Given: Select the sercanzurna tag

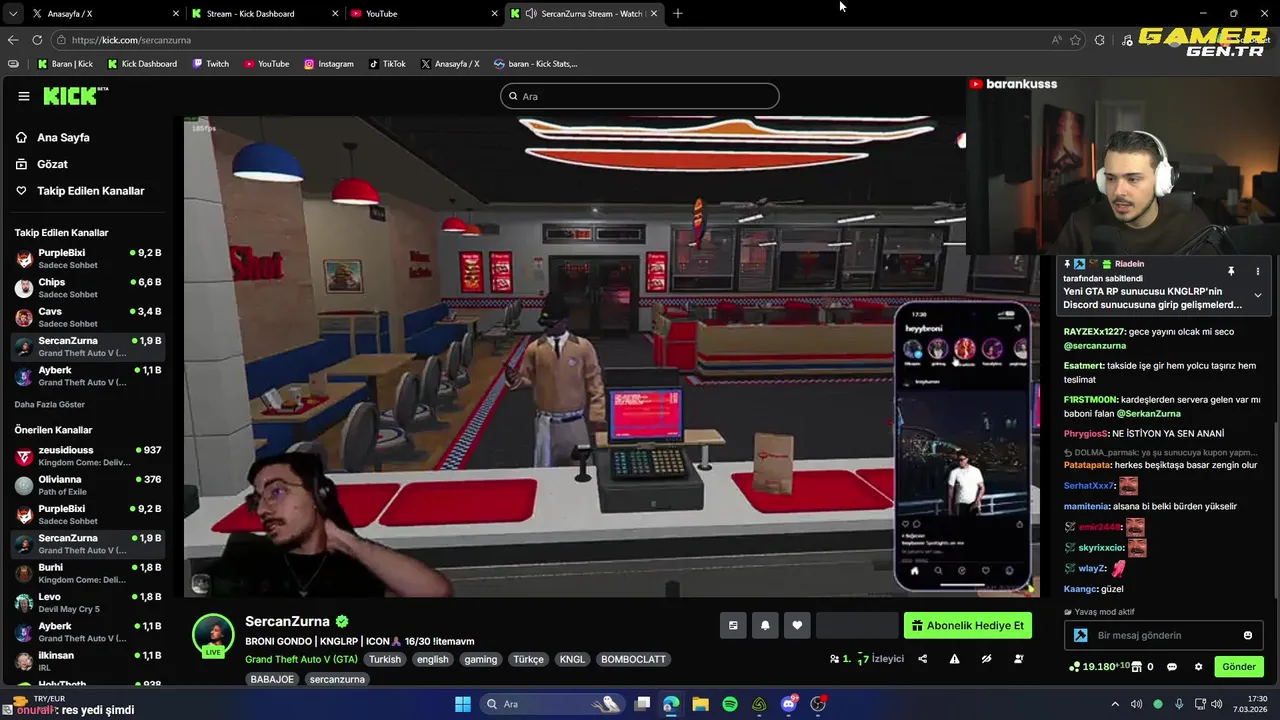Looking at the screenshot, I should pos(337,679).
